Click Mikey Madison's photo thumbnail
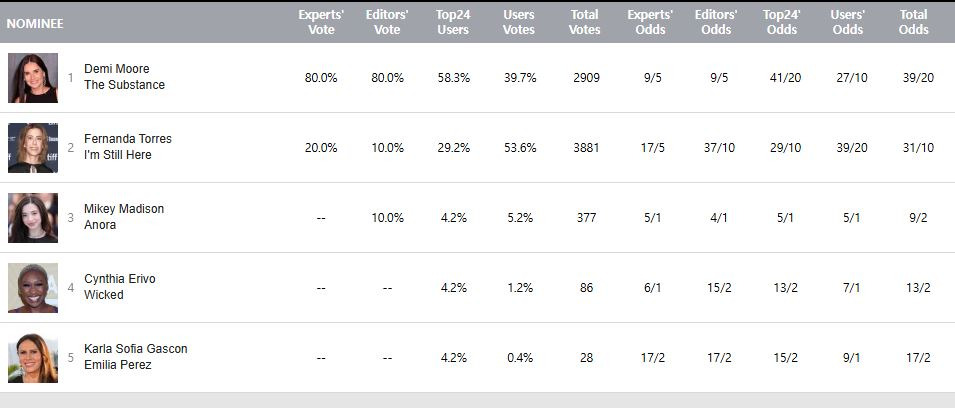Image resolution: width=955 pixels, height=408 pixels. [32, 218]
